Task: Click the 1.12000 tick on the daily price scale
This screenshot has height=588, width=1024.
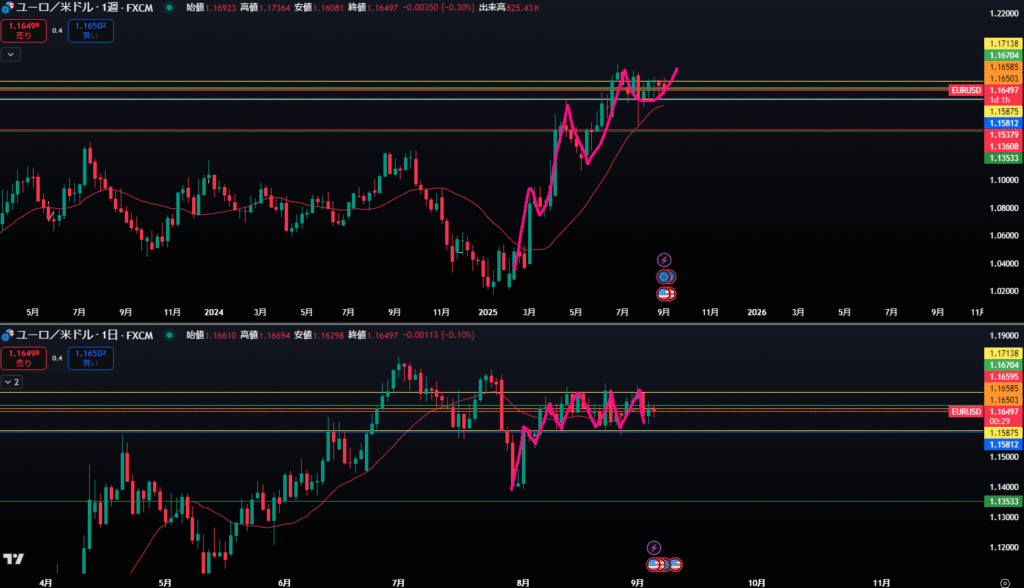Action: click(1004, 547)
